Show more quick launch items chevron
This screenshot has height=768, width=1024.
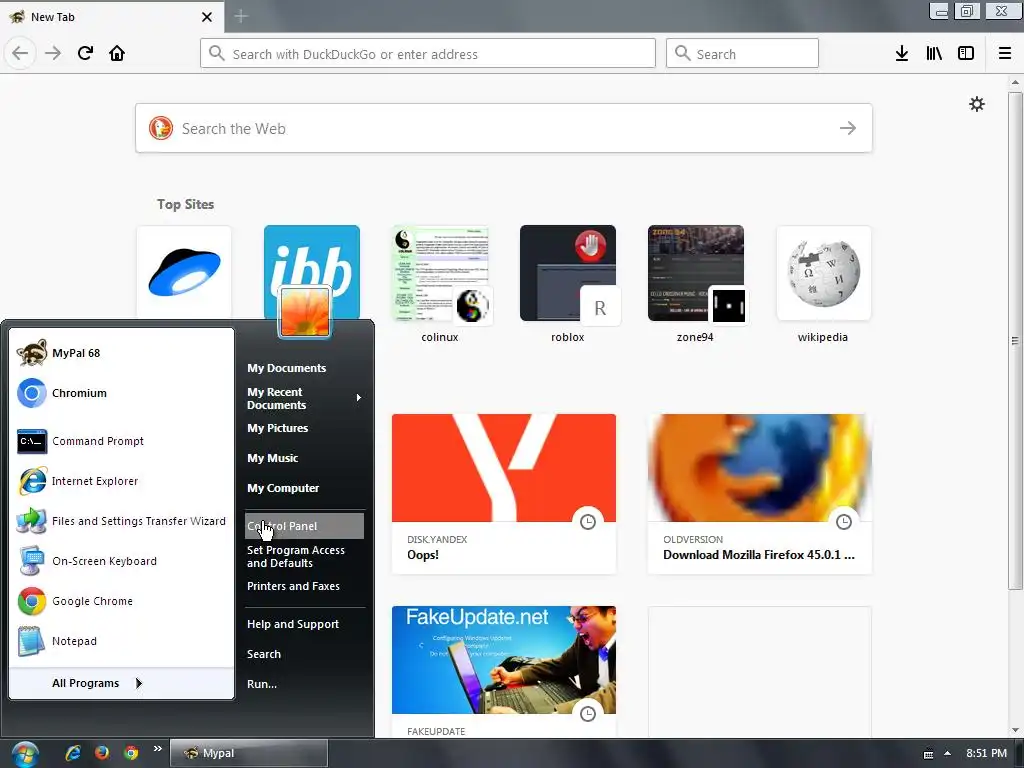tap(157, 749)
